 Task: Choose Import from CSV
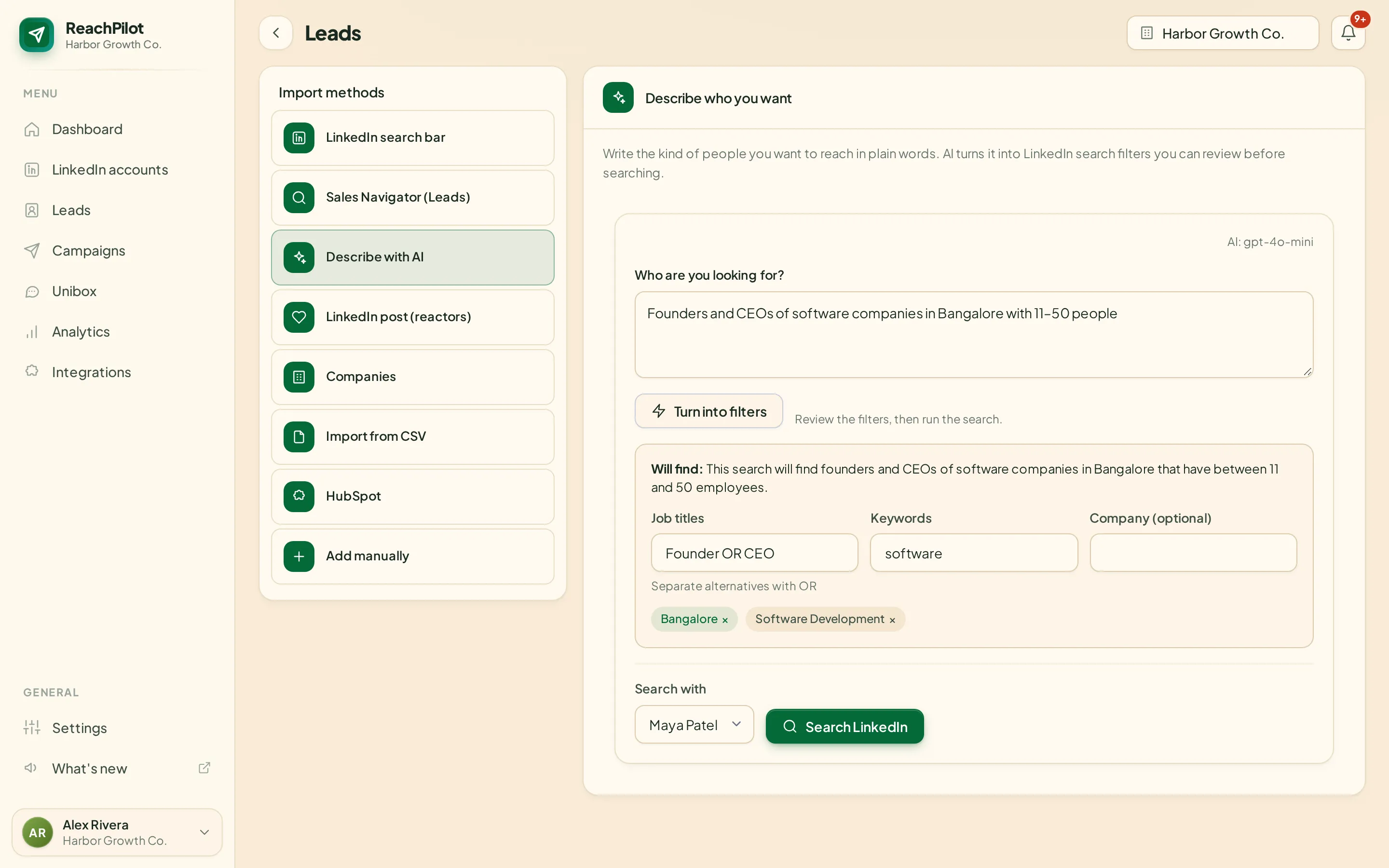point(413,436)
